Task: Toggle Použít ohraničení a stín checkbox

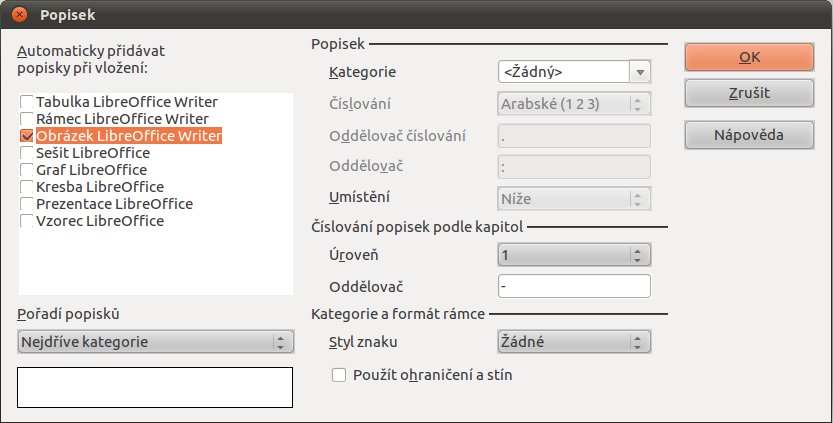Action: (339, 375)
